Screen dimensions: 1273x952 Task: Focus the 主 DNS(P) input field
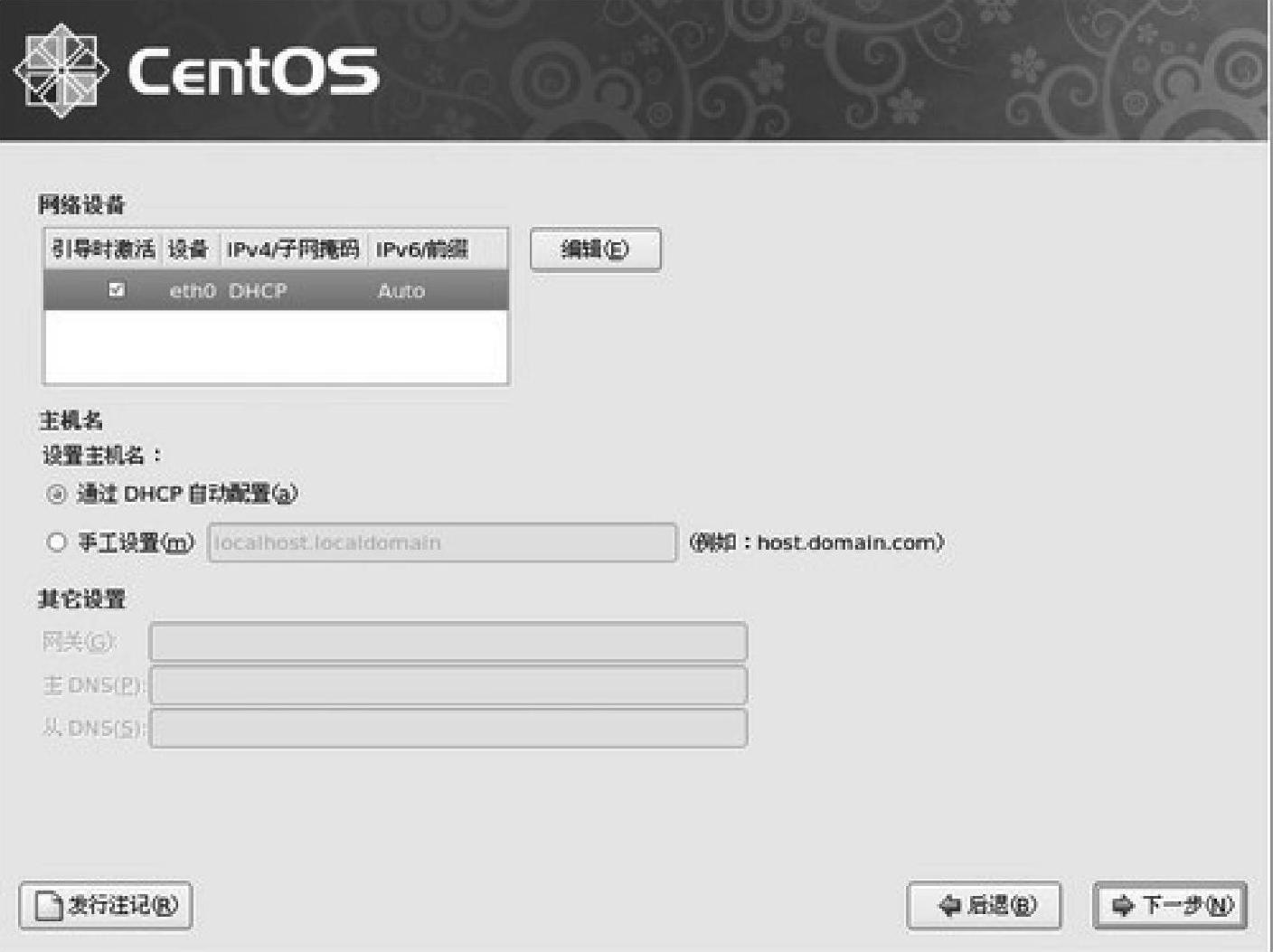coord(448,685)
